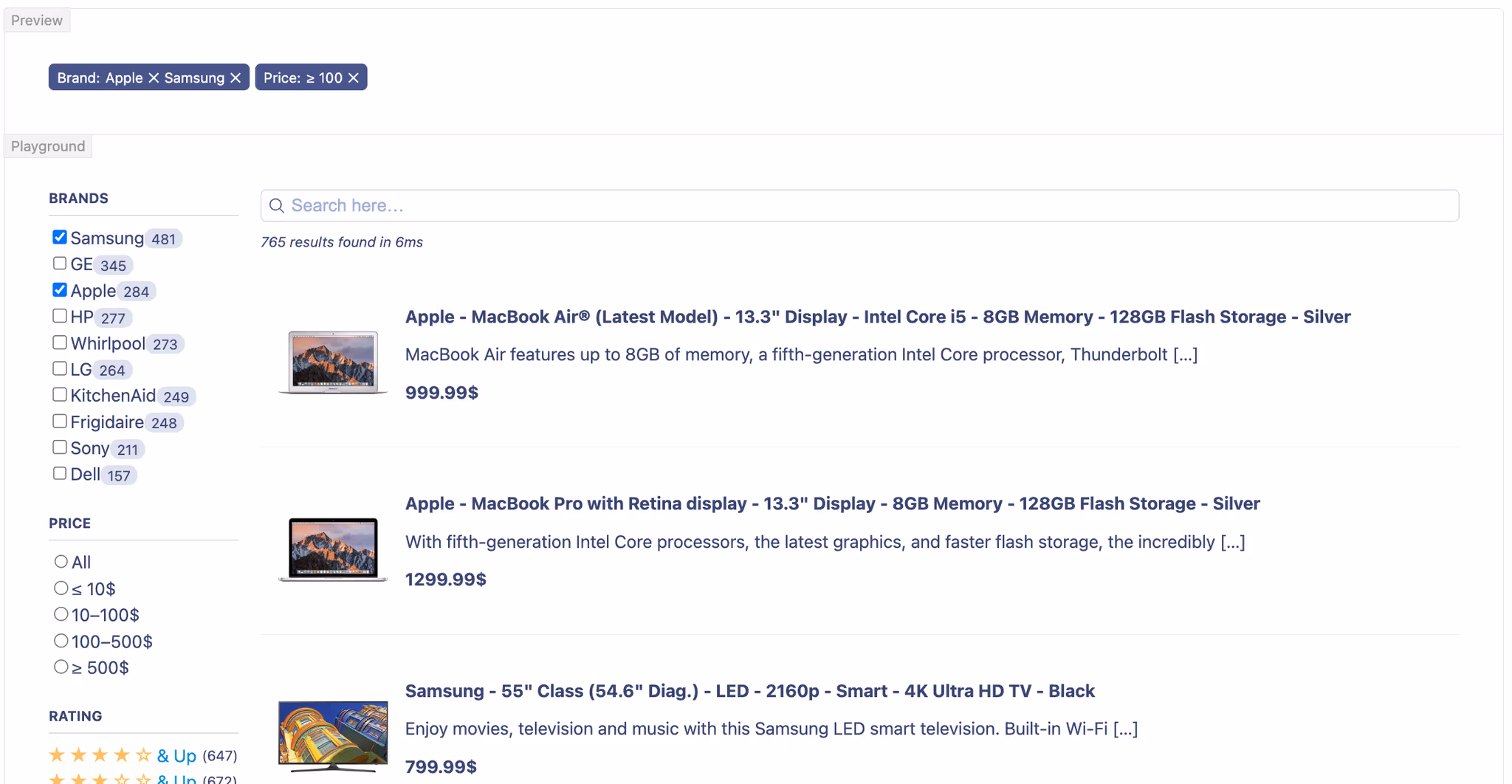This screenshot has width=1512, height=784.
Task: Open the Samsung 55" Class TV title
Action: pyautogui.click(x=749, y=691)
